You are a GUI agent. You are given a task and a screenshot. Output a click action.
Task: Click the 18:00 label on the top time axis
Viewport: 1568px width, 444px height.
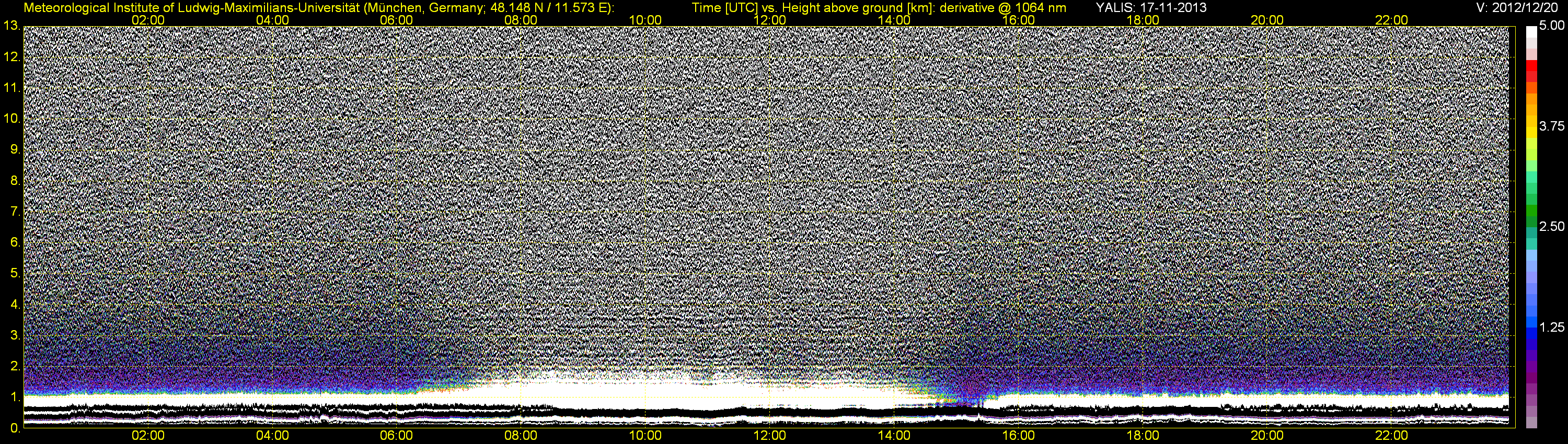point(1143,20)
